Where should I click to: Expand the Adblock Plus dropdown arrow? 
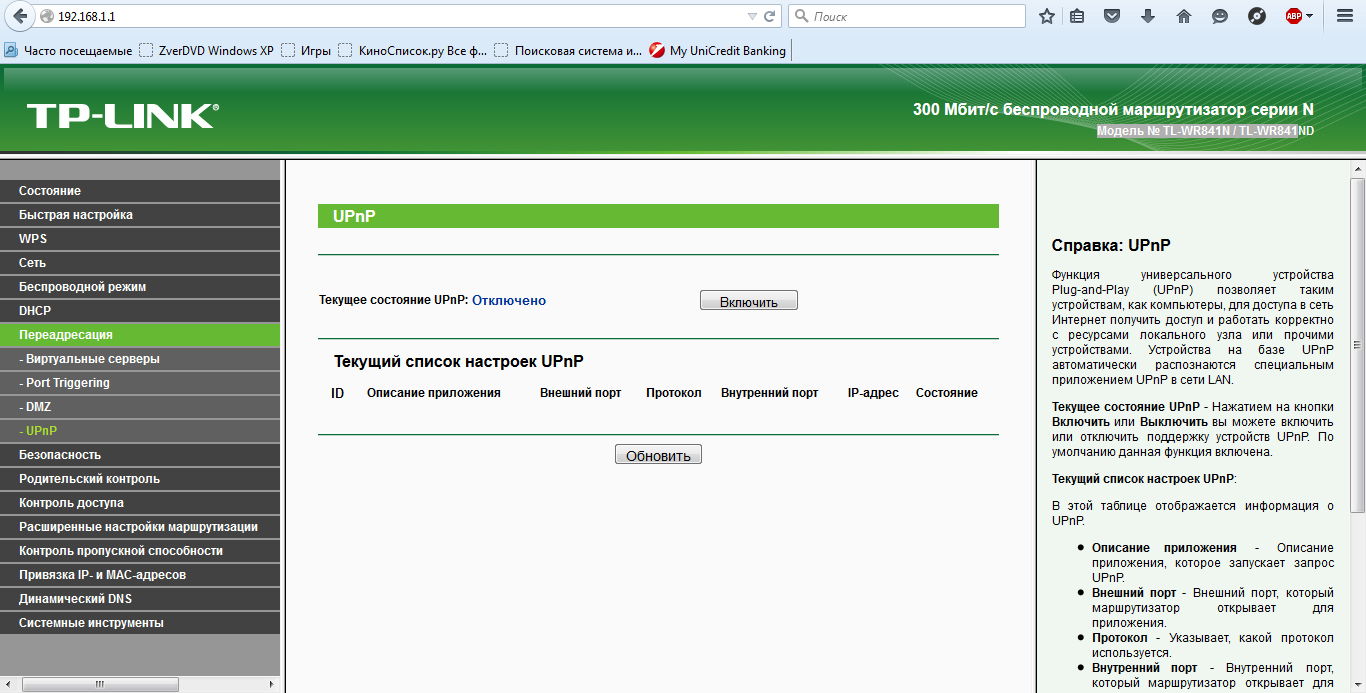point(1309,17)
